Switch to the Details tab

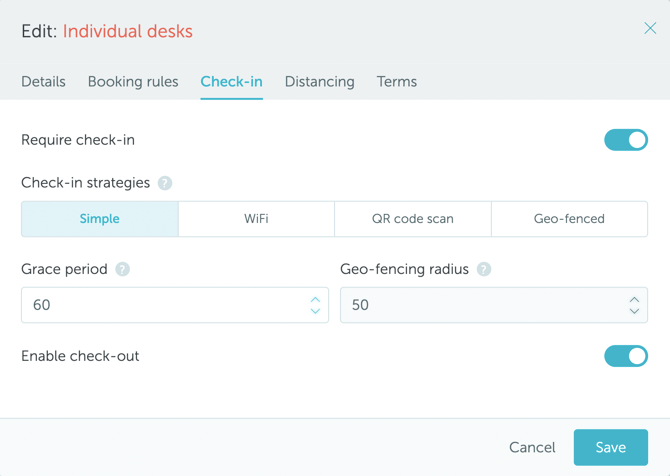(x=43, y=82)
